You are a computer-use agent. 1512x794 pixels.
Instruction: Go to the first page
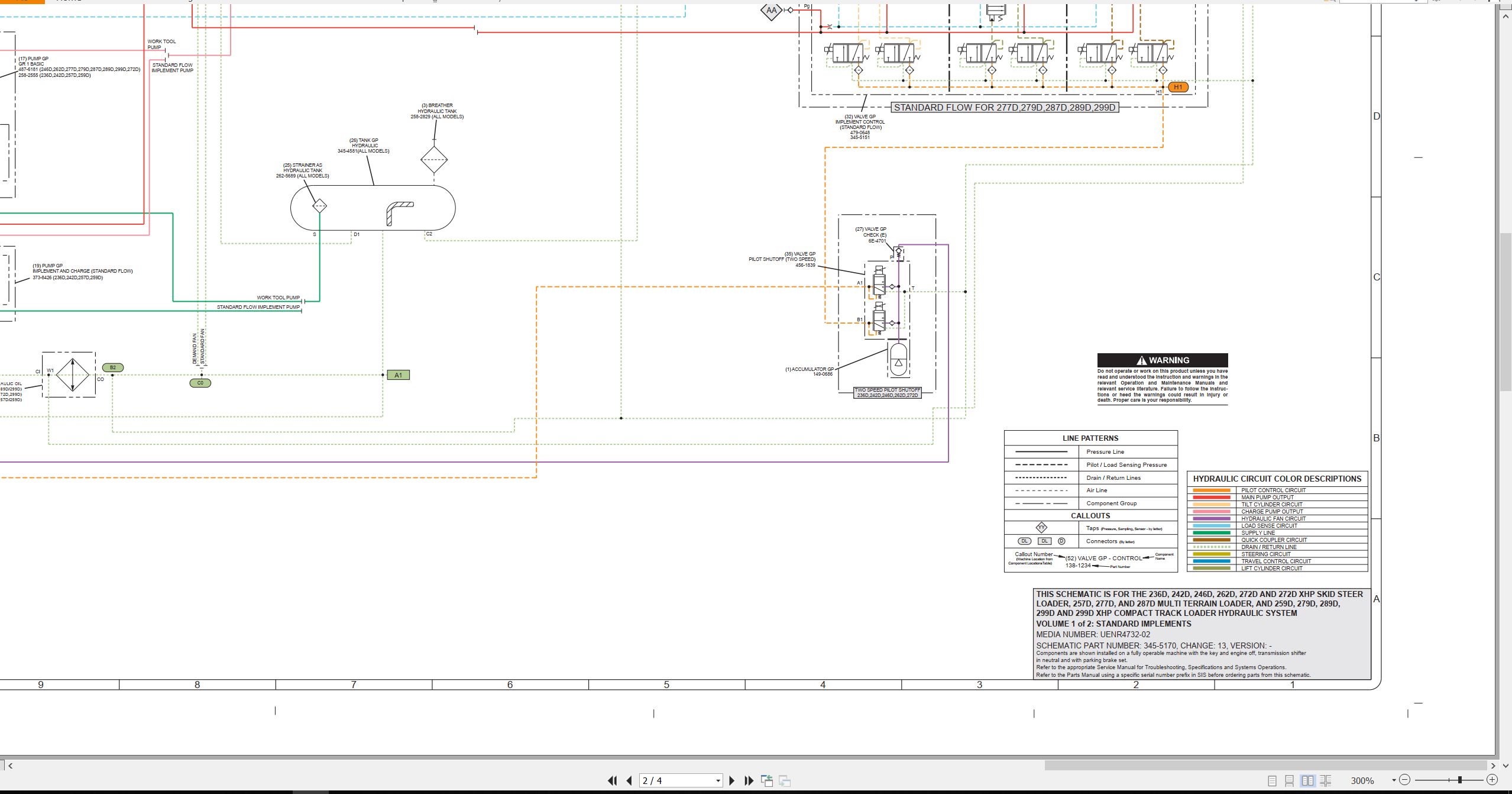(x=612, y=780)
